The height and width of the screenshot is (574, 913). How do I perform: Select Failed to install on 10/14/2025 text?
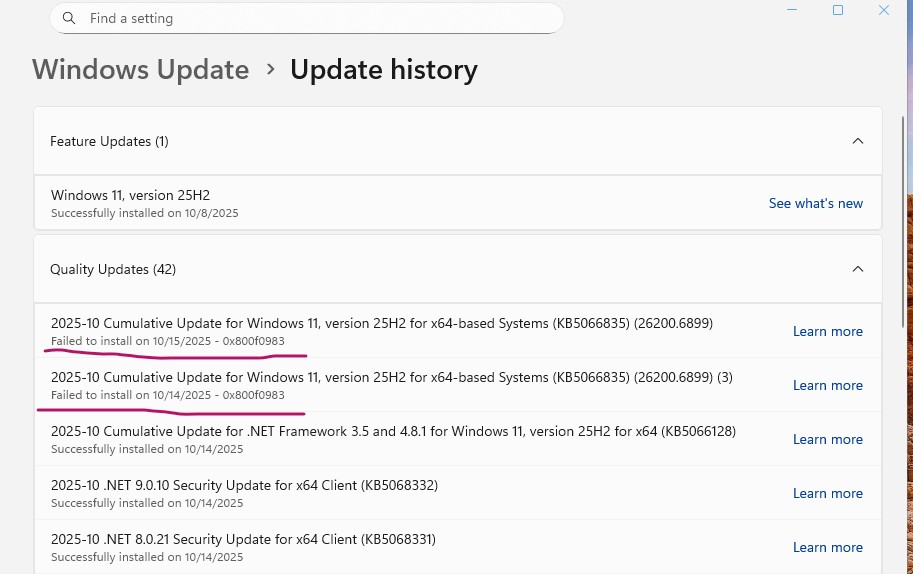168,395
